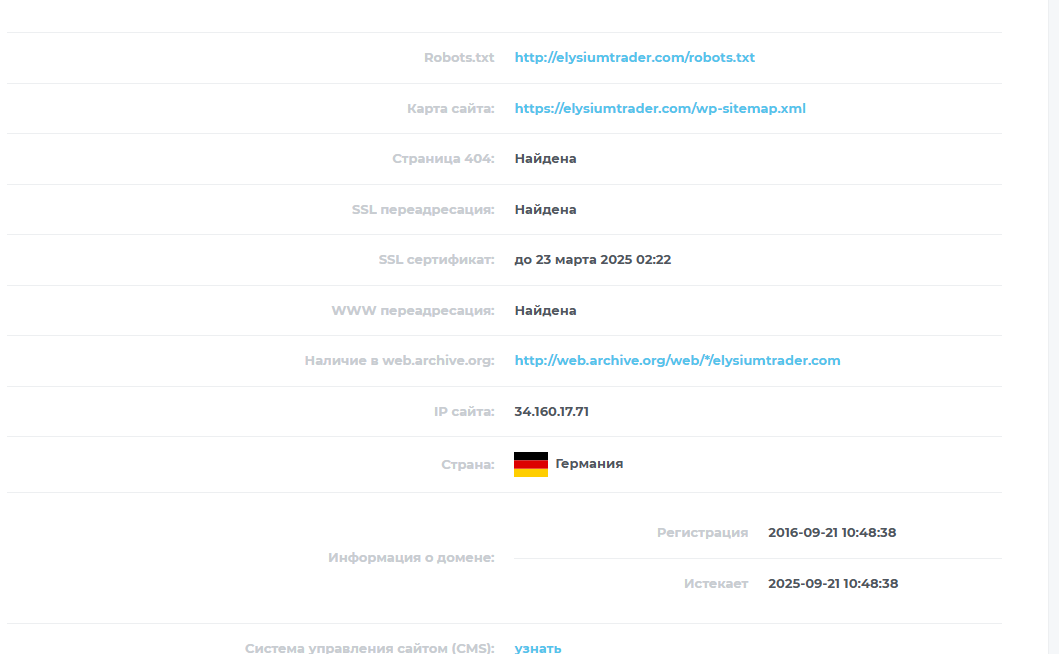Image resolution: width=1059 pixels, height=654 pixels.
Task: Open the elysiumtrader.com robots.txt link
Action: point(634,57)
